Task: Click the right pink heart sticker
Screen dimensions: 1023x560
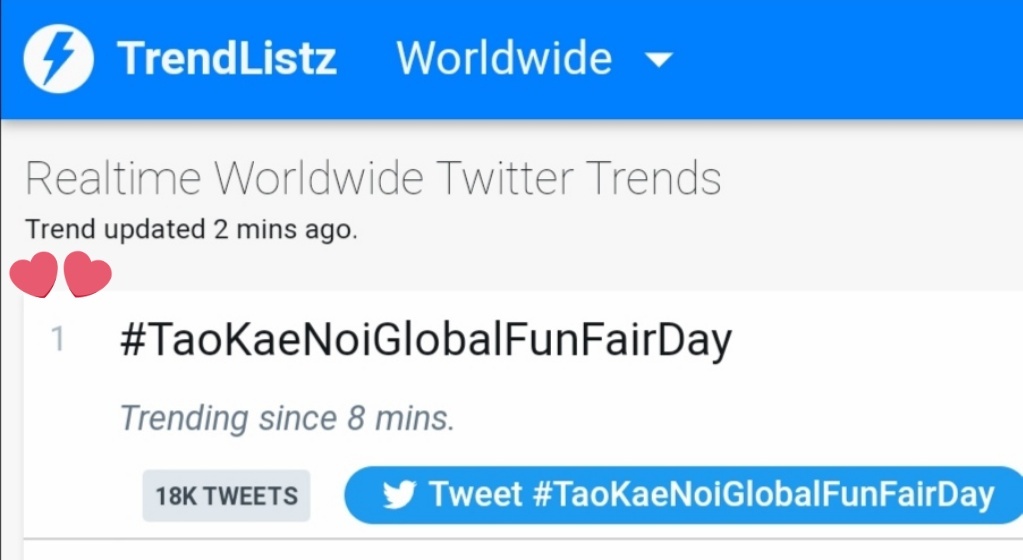Action: 87,274
